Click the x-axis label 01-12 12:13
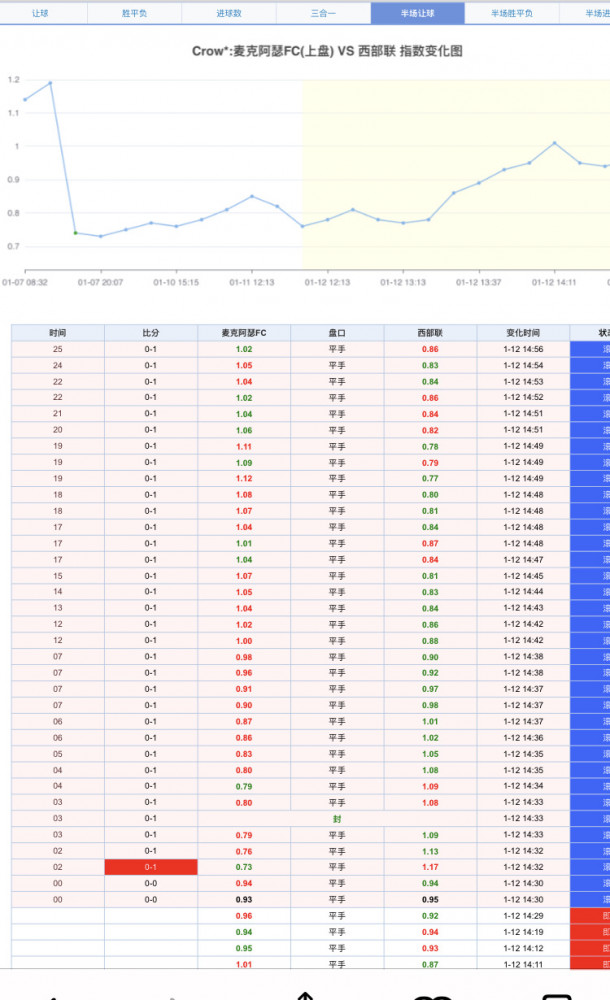The image size is (610, 1000). (x=327, y=282)
